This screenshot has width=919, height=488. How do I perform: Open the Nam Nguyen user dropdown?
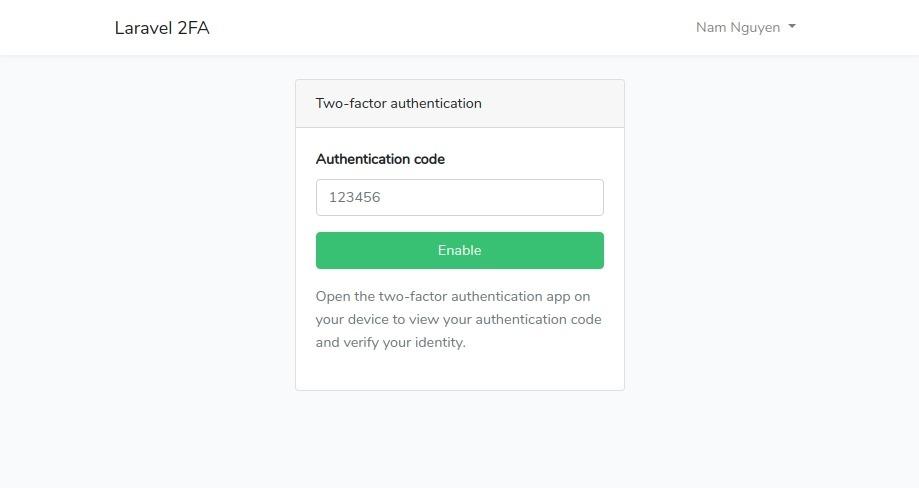coord(745,27)
